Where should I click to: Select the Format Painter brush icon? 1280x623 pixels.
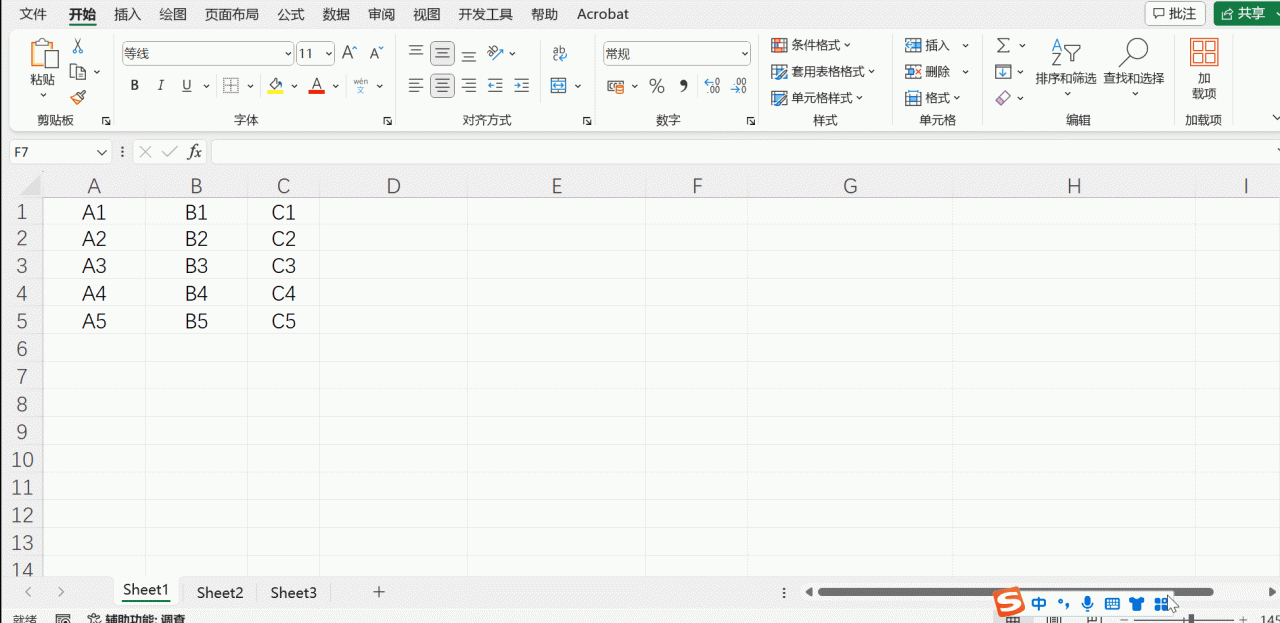click(78, 97)
